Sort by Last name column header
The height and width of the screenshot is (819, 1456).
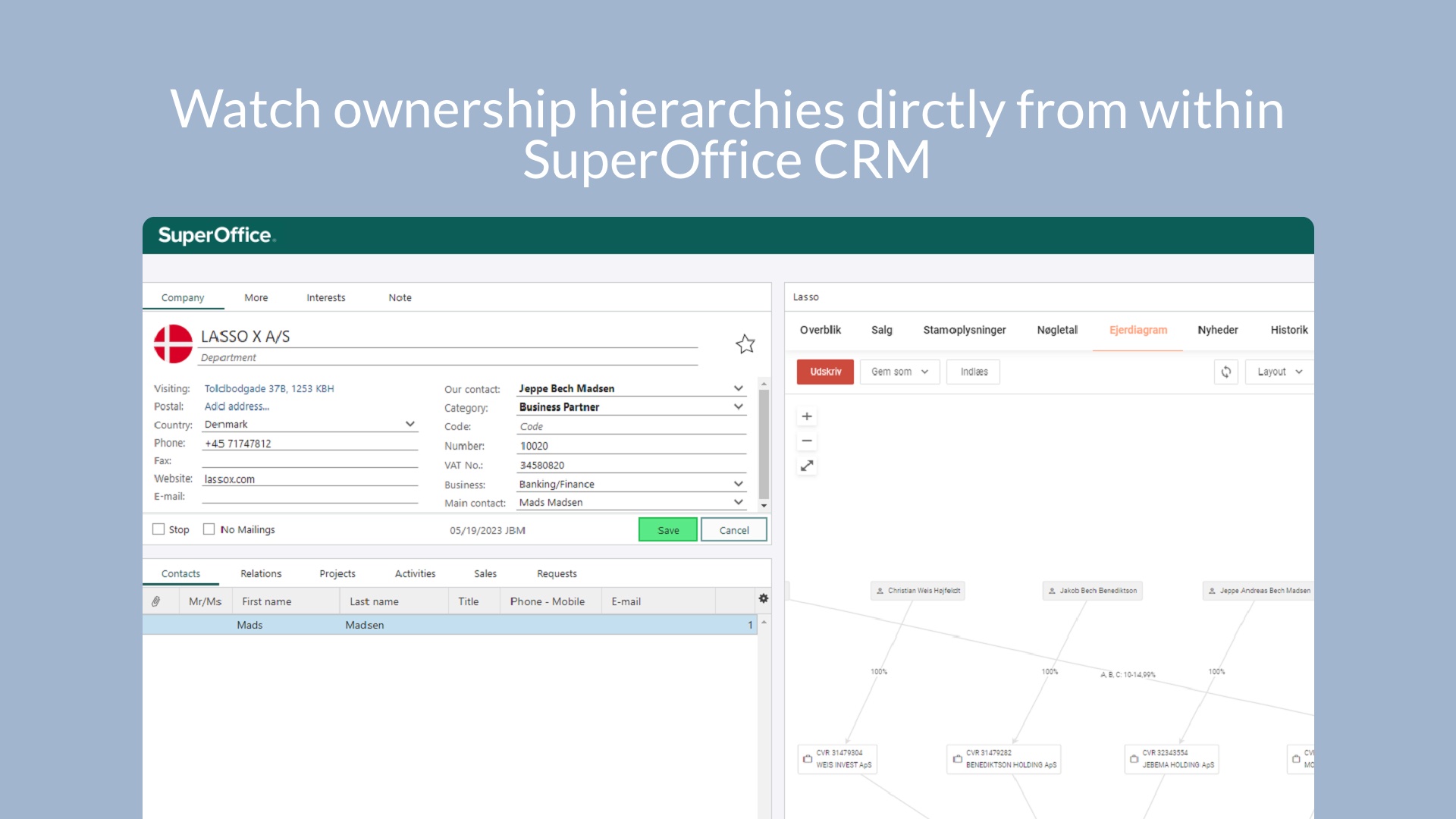[394, 601]
